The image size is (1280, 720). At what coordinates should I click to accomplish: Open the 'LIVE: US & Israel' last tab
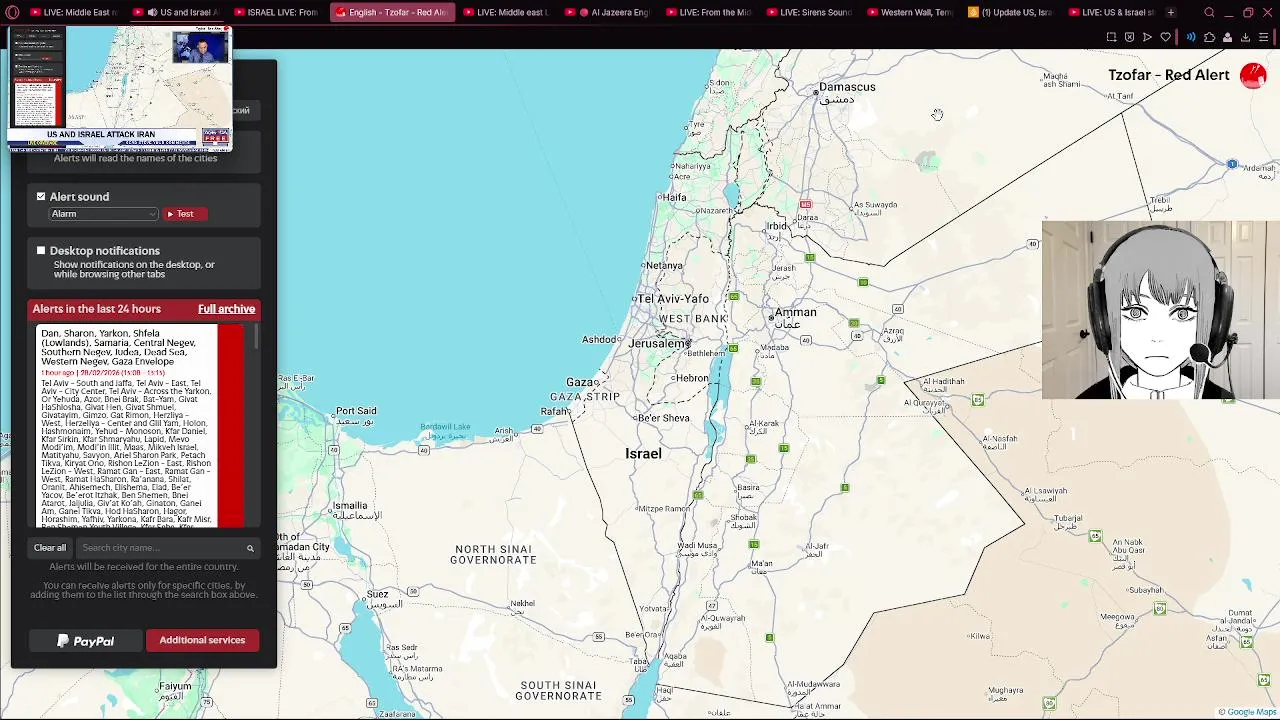1109,12
